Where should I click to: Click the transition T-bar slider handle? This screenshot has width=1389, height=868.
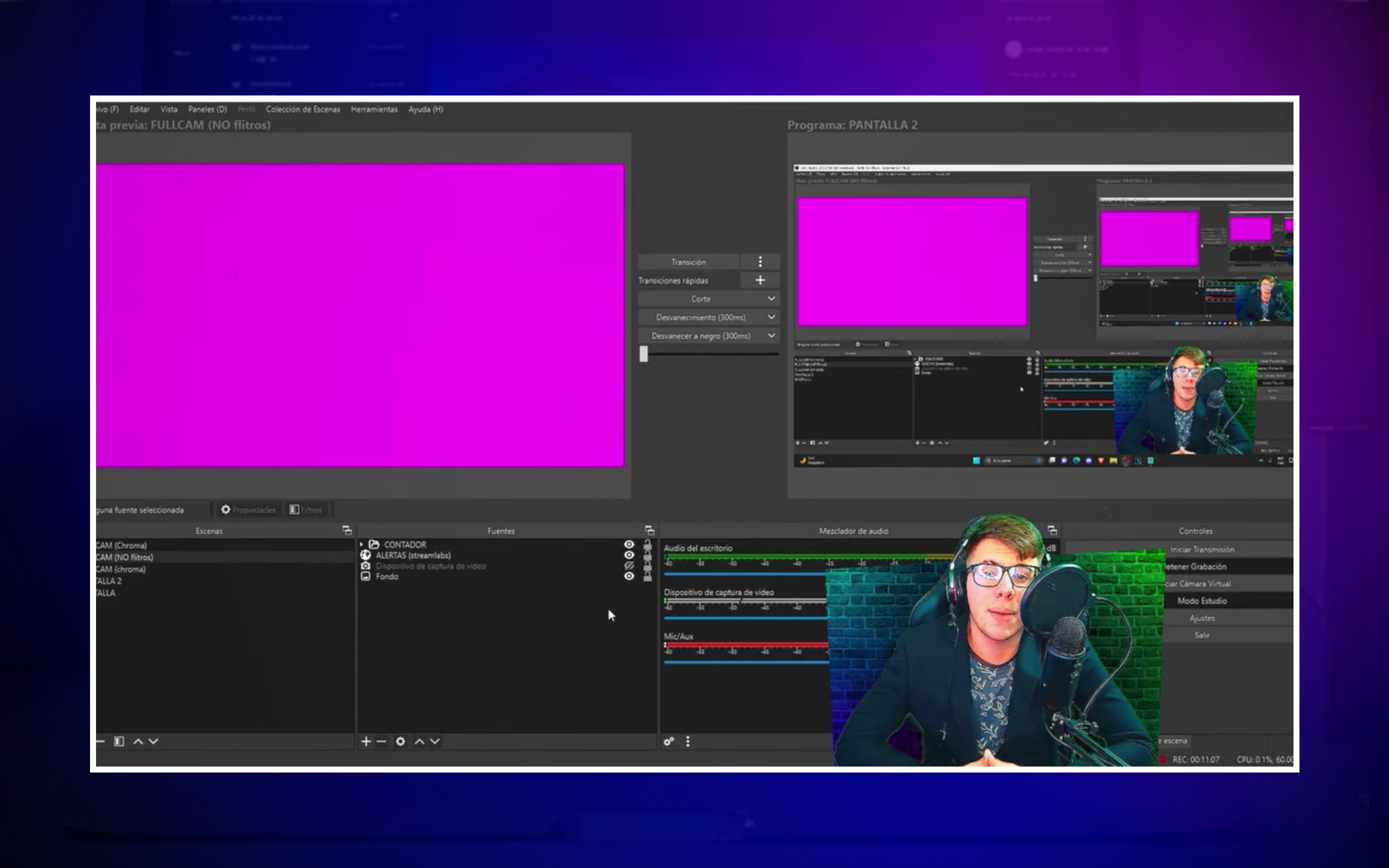click(x=643, y=354)
